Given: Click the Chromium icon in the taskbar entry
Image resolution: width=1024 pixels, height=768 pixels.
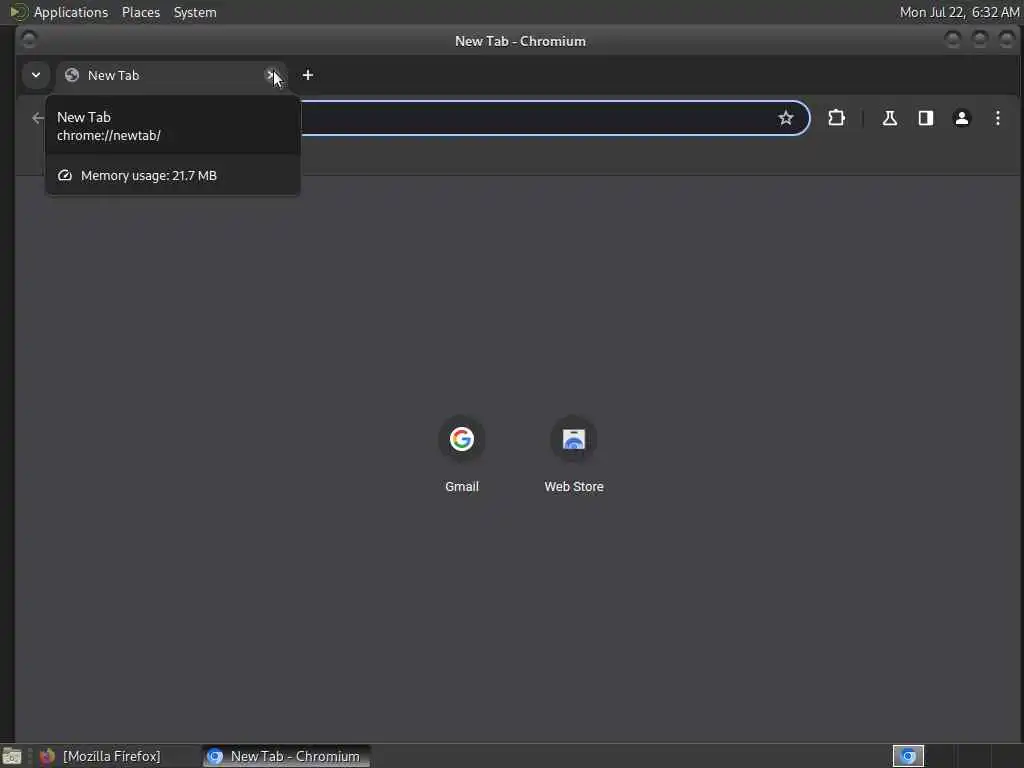Looking at the screenshot, I should [x=215, y=756].
